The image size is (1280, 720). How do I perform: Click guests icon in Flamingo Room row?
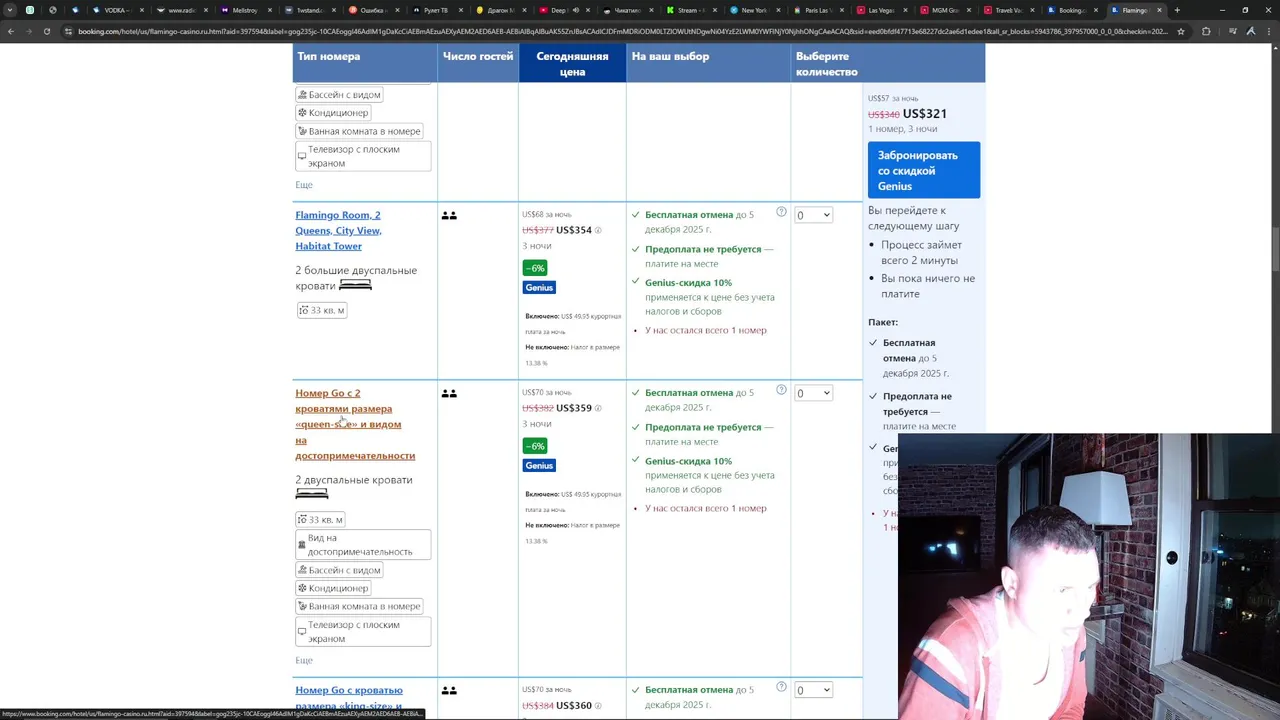coord(449,215)
